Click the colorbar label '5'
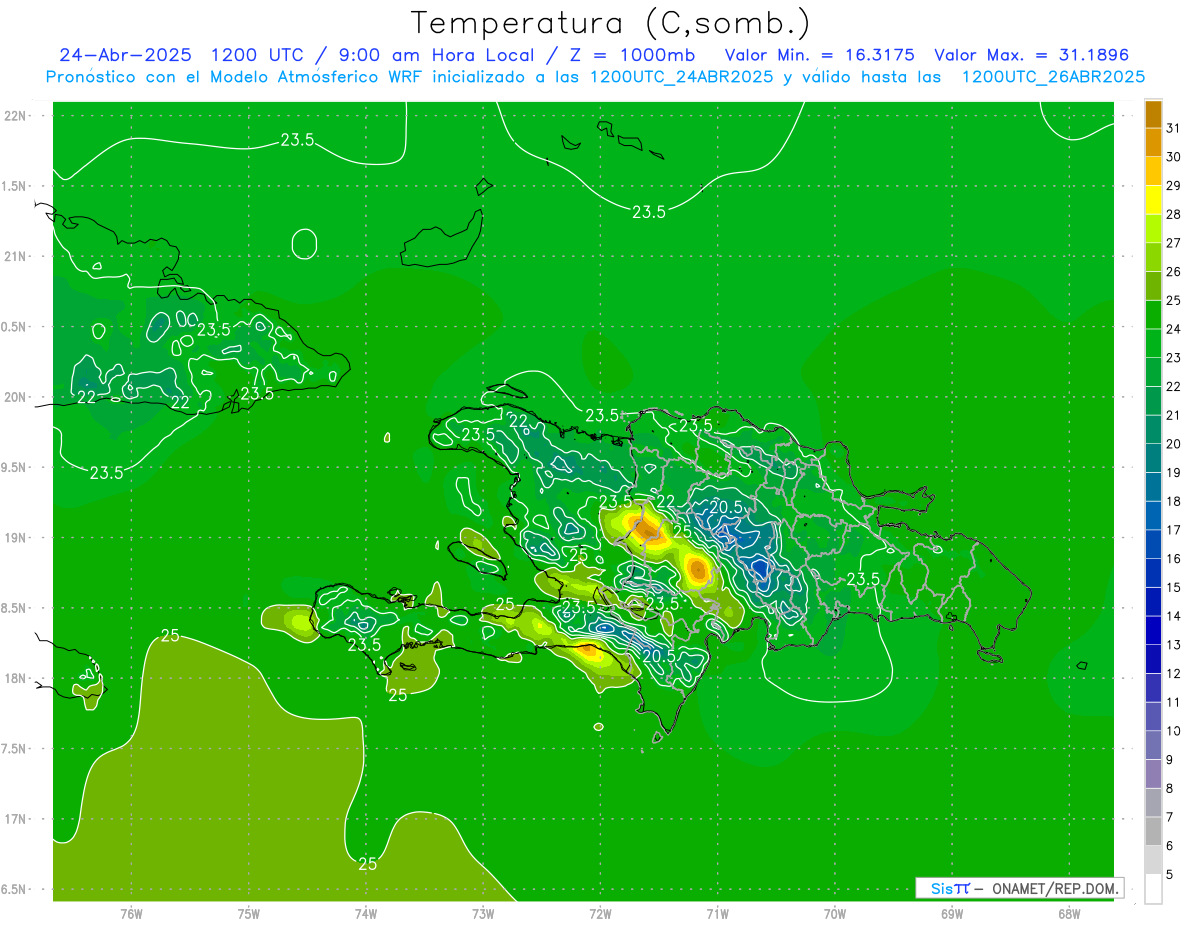 point(1170,875)
